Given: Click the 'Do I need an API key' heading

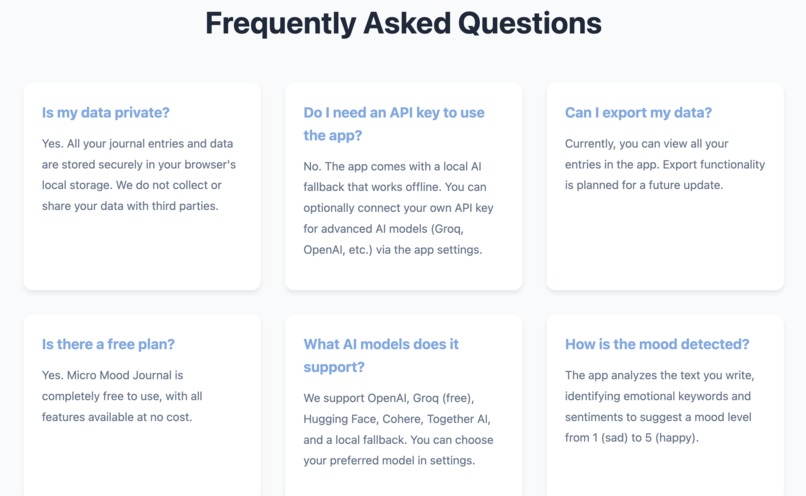Looking at the screenshot, I should tap(394, 124).
